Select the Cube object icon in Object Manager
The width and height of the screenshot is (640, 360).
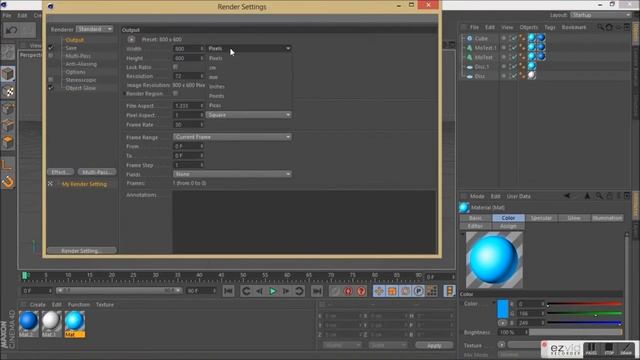point(469,38)
